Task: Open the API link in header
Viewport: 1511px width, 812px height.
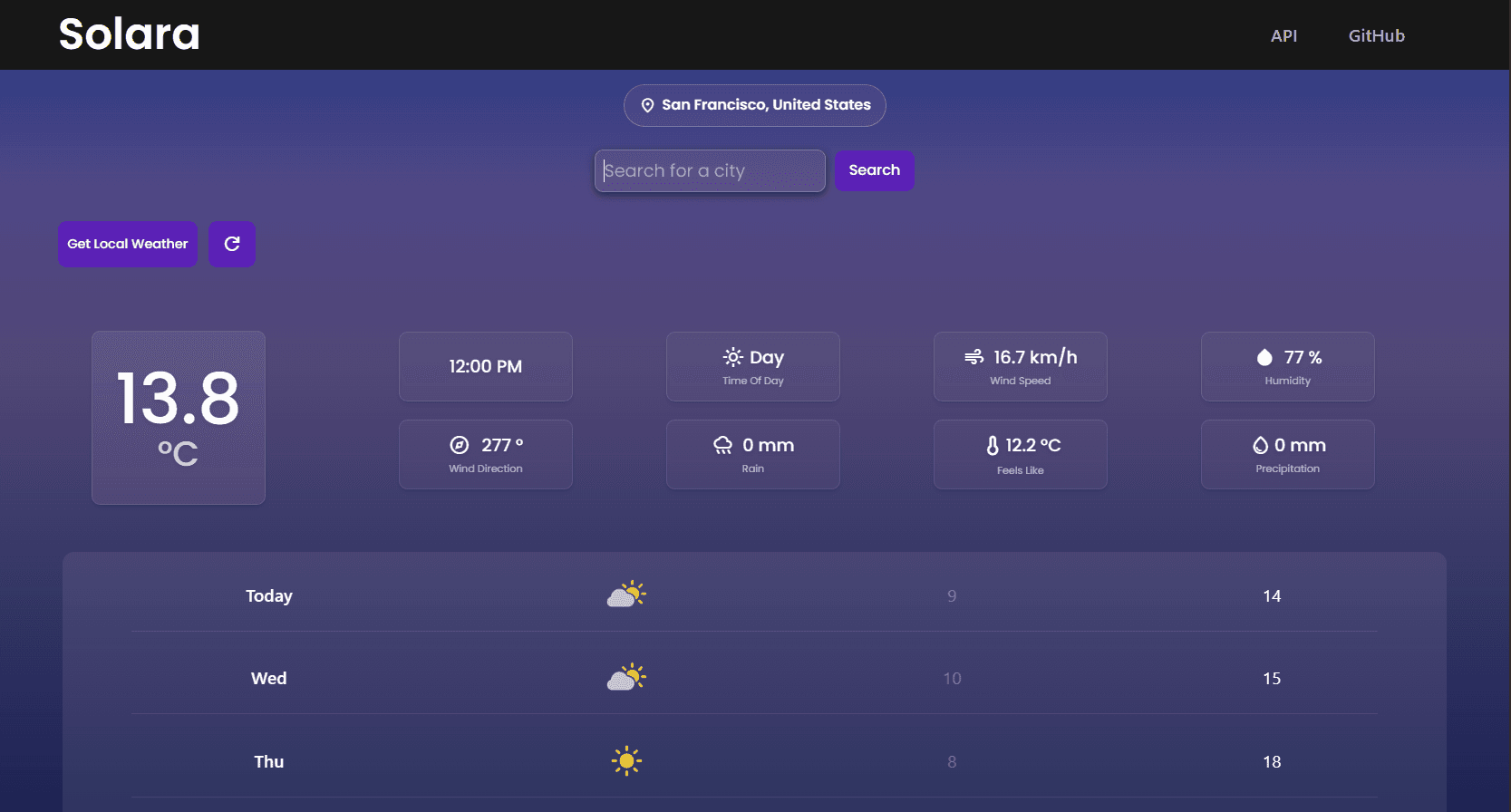Action: (x=1283, y=36)
